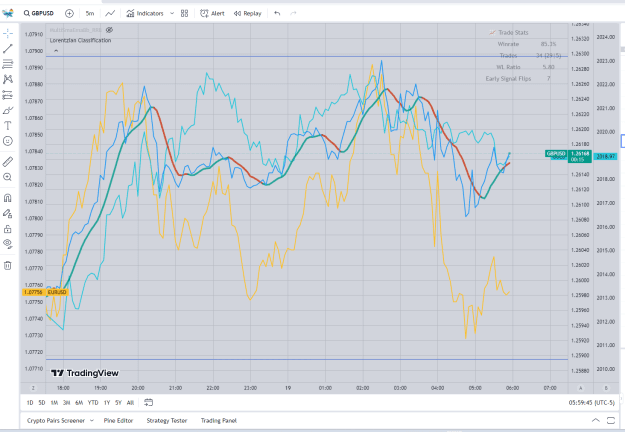Click the EURUSD price label
The height and width of the screenshot is (432, 625).
click(45, 292)
